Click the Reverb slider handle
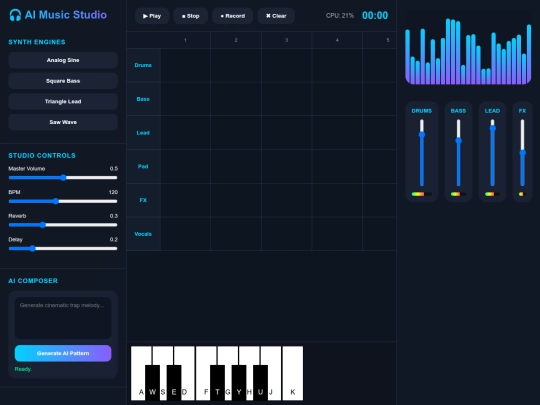Viewport: 540px width, 405px height. [42, 225]
